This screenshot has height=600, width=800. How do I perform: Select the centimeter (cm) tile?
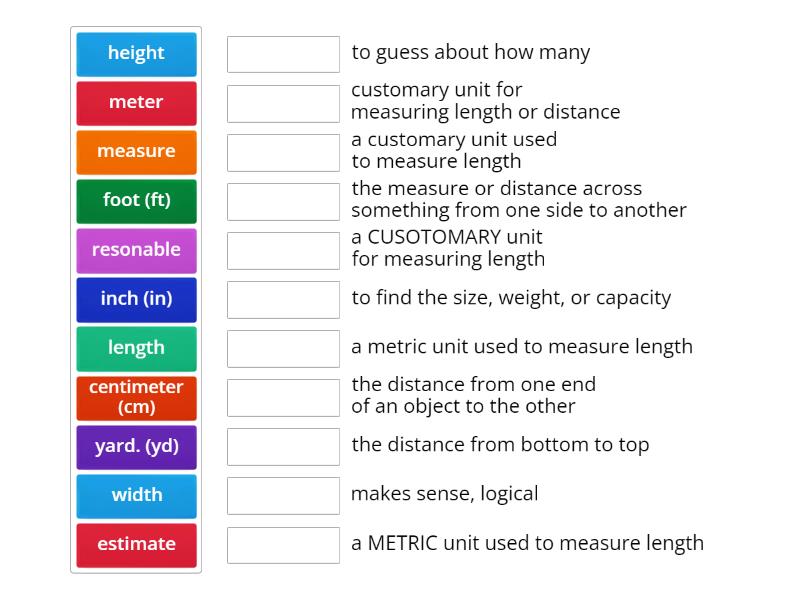pos(136,397)
